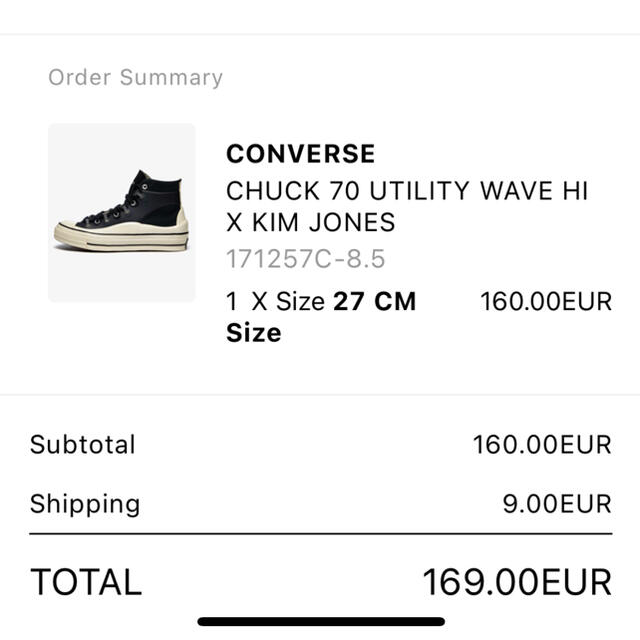Image resolution: width=640 pixels, height=640 pixels.
Task: Tap product code 171257C-8.5
Action: pyautogui.click(x=306, y=259)
